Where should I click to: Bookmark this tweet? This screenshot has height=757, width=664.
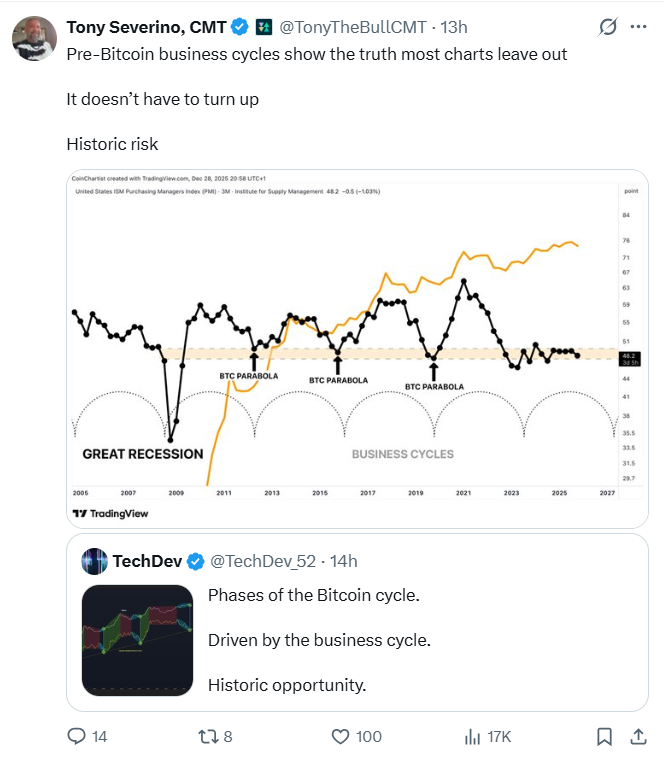tap(604, 736)
